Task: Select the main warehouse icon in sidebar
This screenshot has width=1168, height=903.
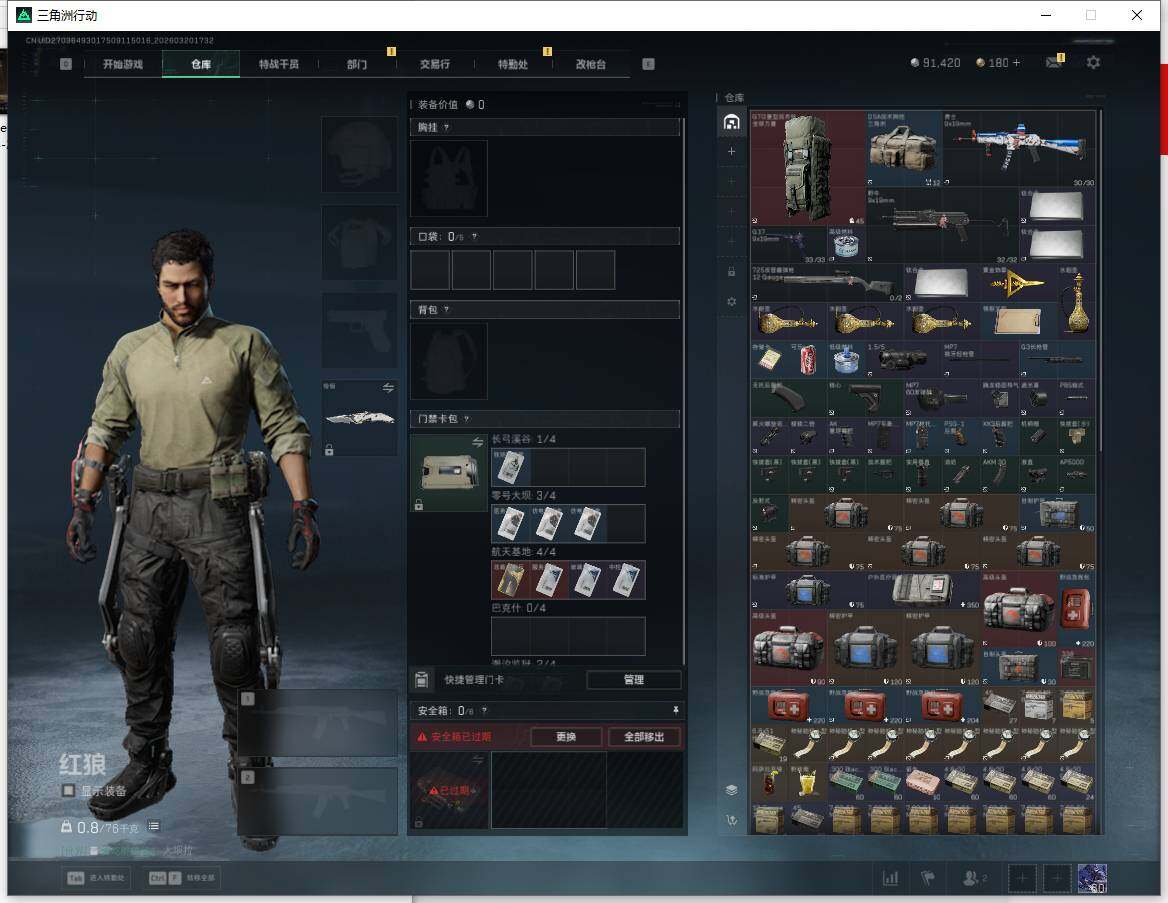Action: (731, 122)
